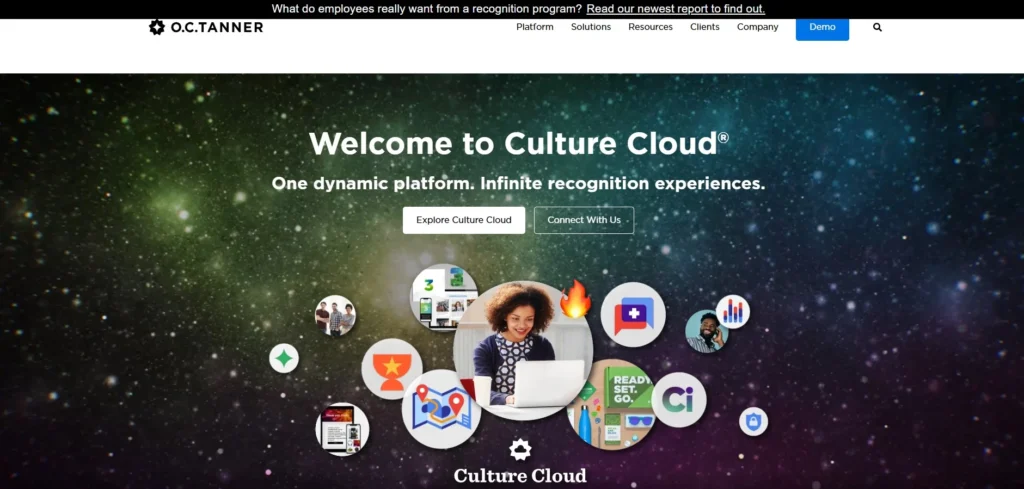
Task: Select the map pins bubble icon
Action: pyautogui.click(x=441, y=409)
